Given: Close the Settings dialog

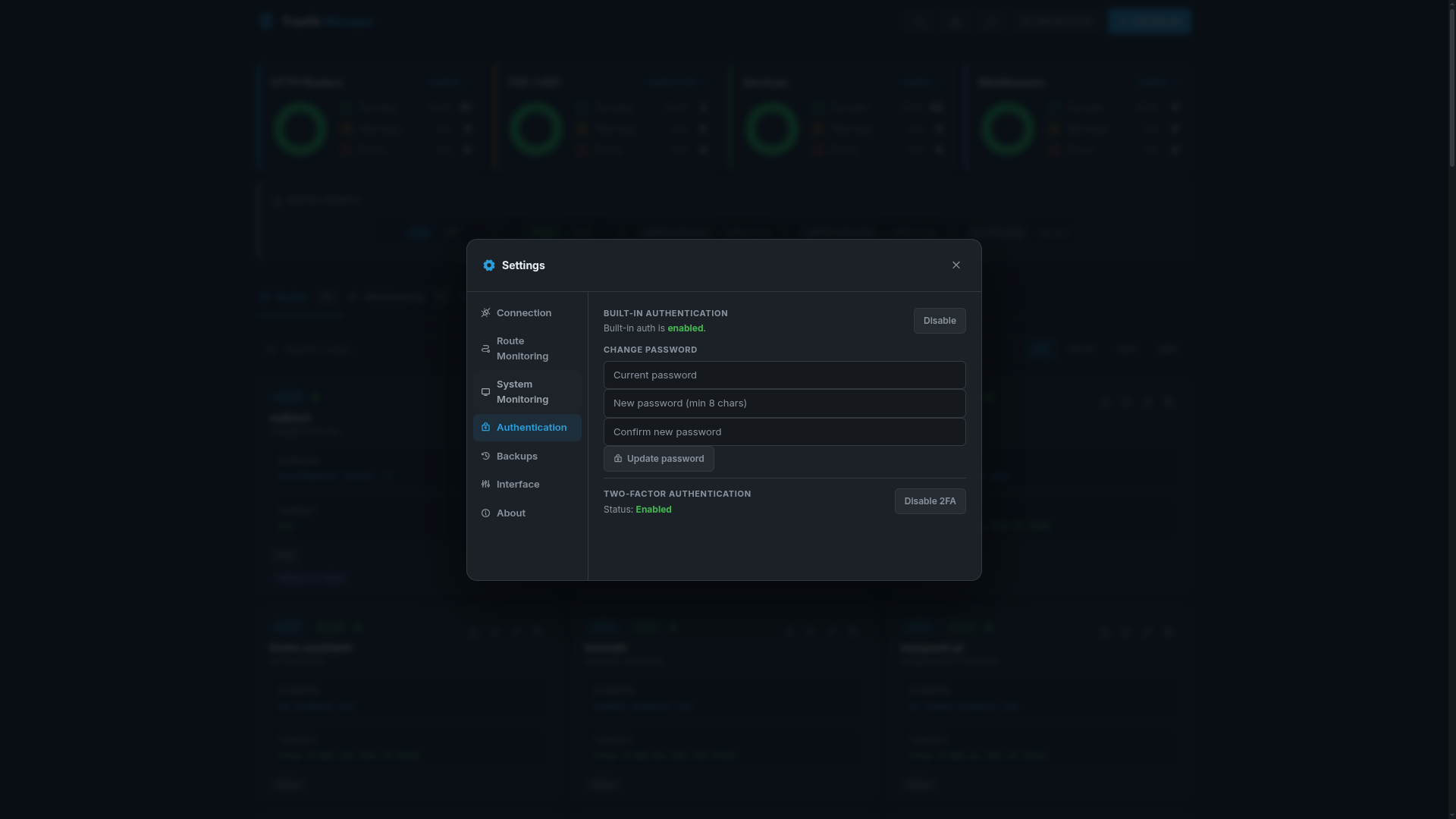Looking at the screenshot, I should point(955,265).
